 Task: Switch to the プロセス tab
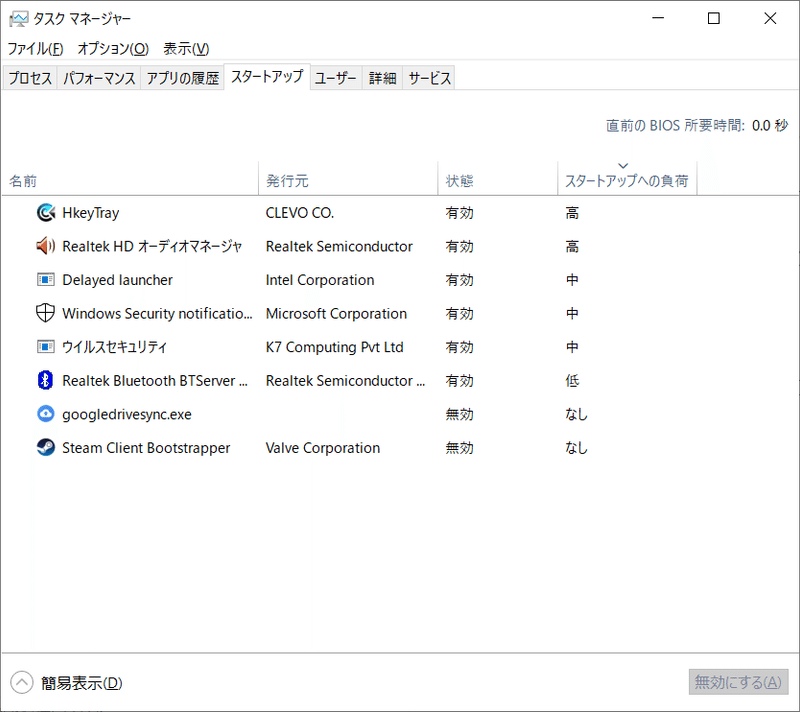[x=30, y=78]
